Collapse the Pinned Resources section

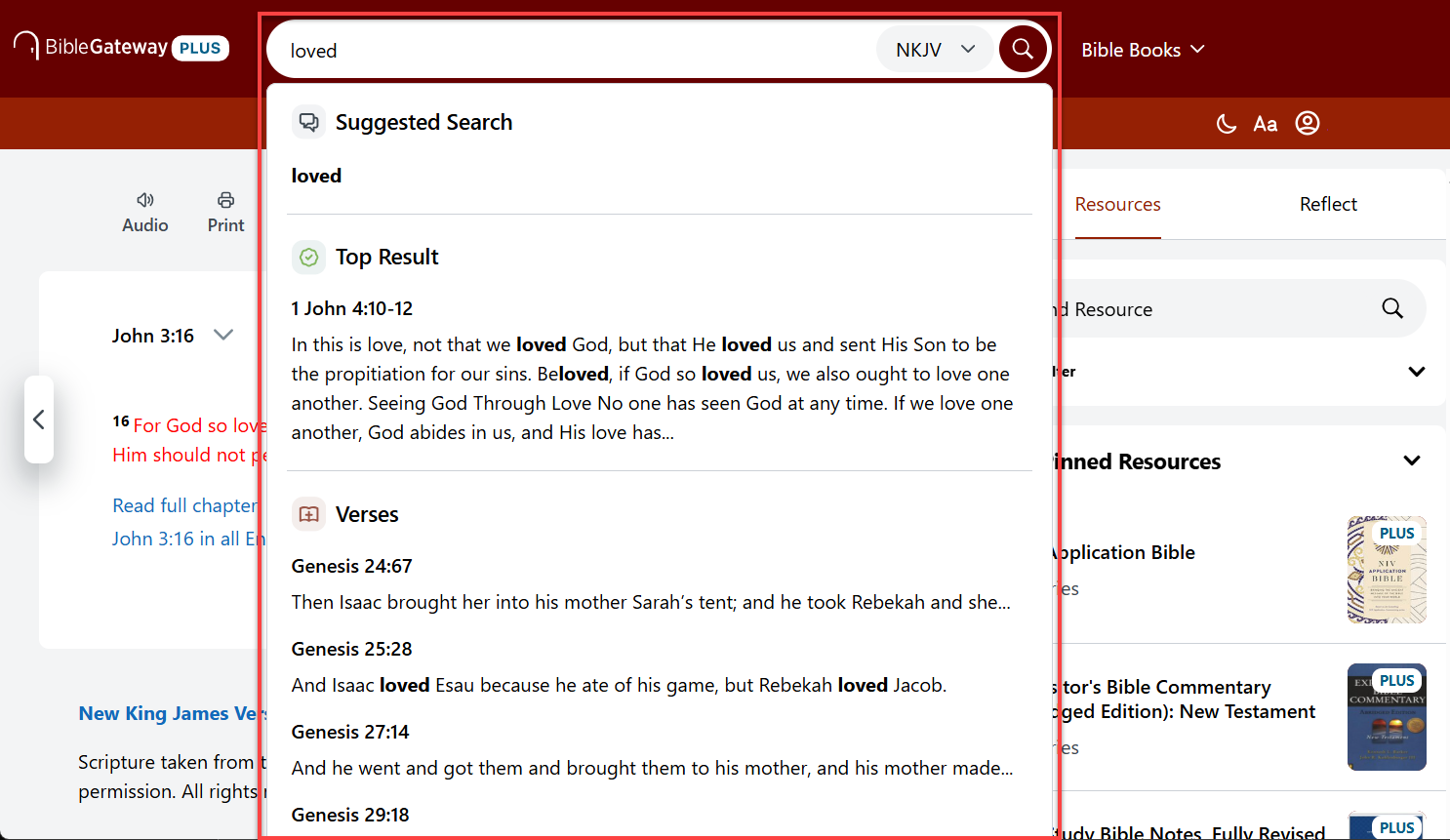(x=1412, y=460)
